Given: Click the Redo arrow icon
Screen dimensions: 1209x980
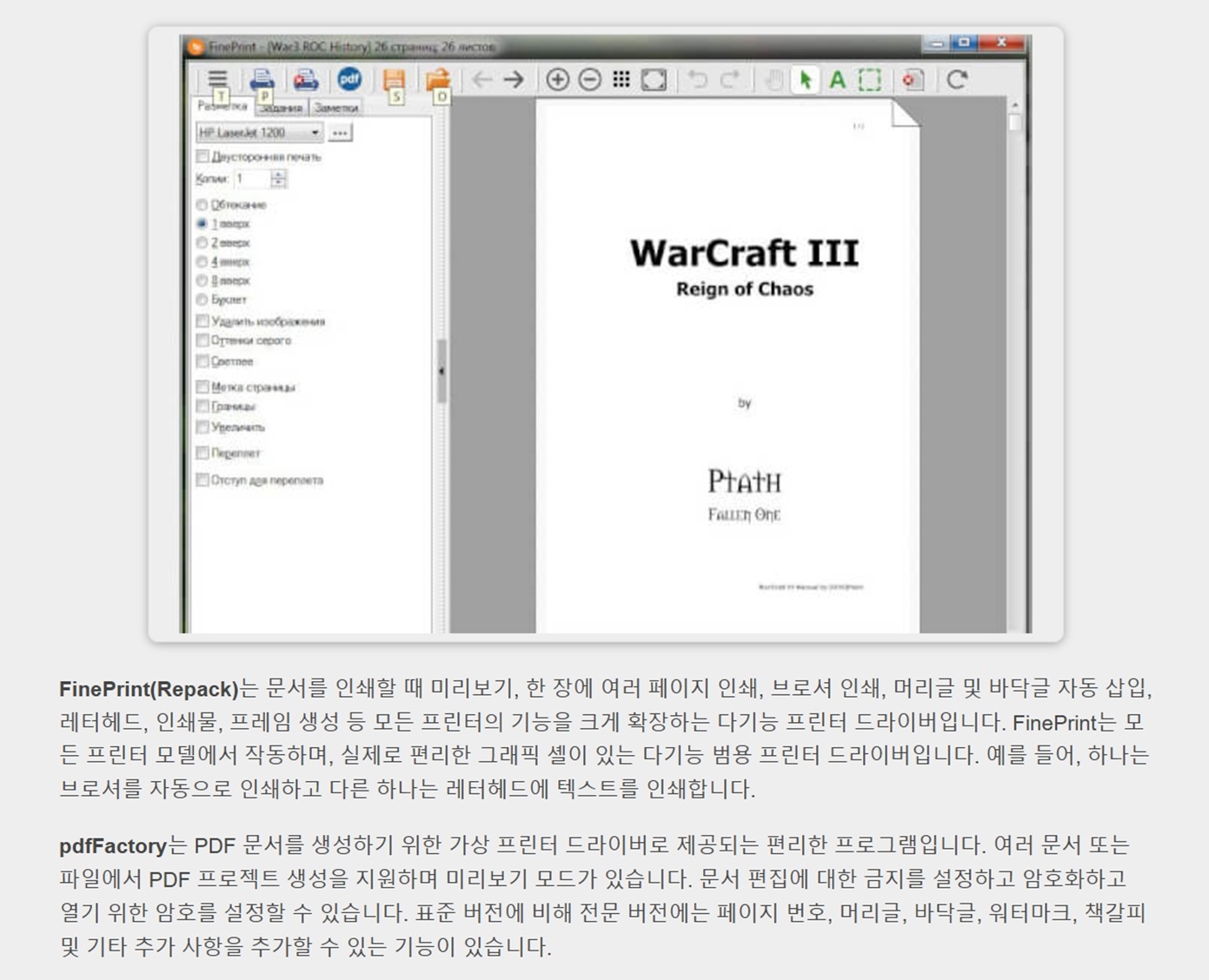Looking at the screenshot, I should click(x=730, y=80).
